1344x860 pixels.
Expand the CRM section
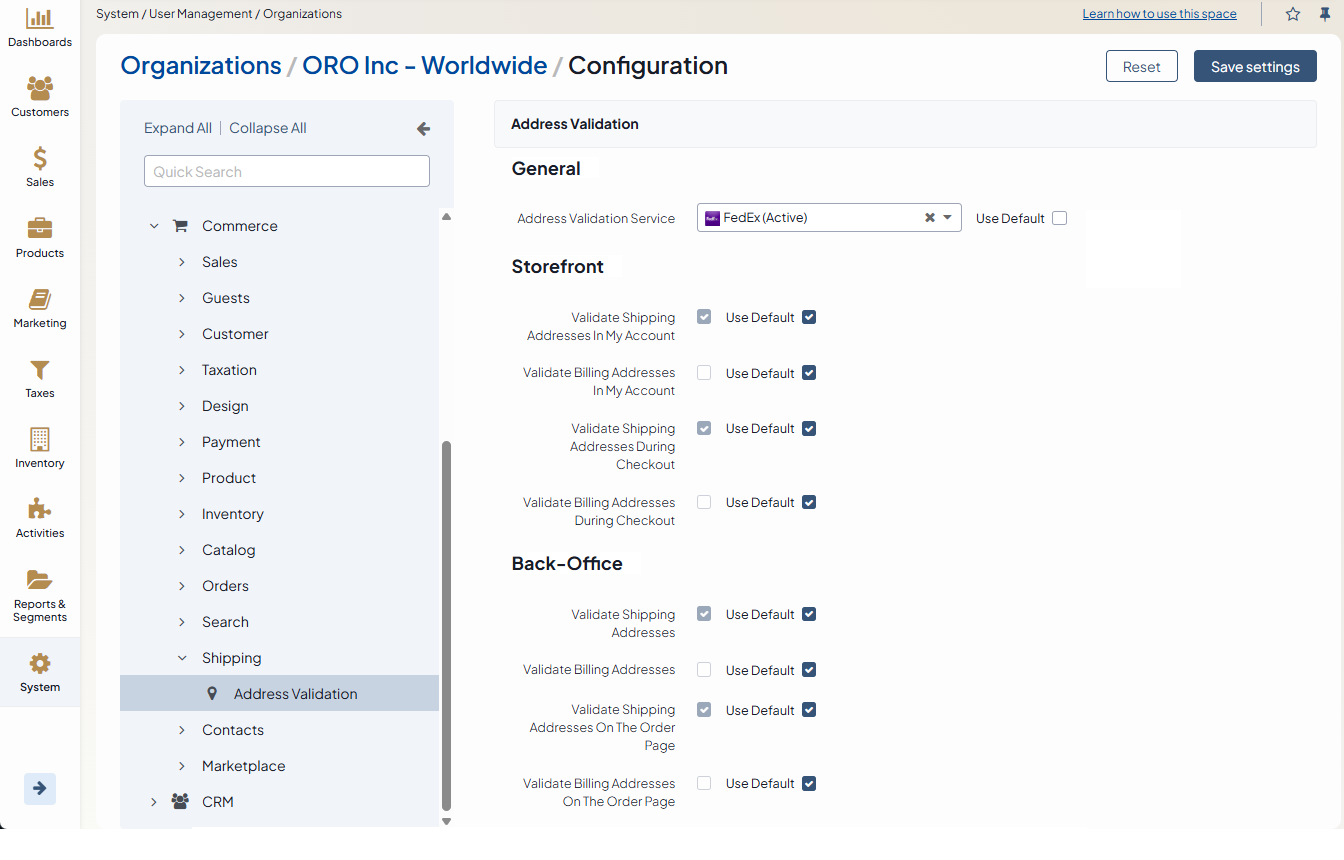click(154, 802)
